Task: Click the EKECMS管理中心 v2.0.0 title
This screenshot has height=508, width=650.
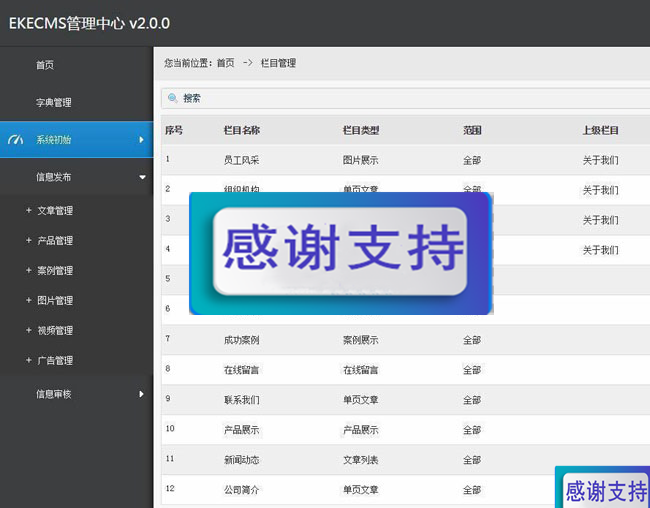Action: tap(89, 23)
